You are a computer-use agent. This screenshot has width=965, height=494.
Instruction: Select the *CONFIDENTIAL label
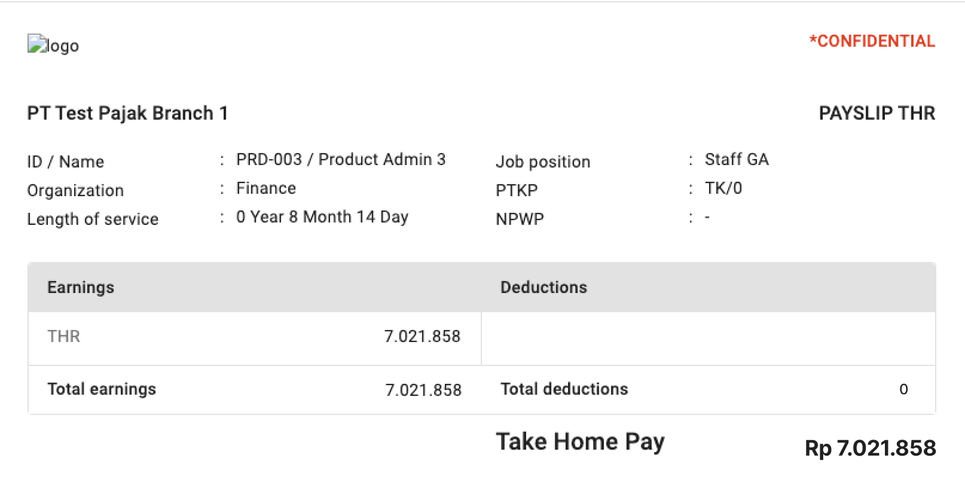coord(872,41)
